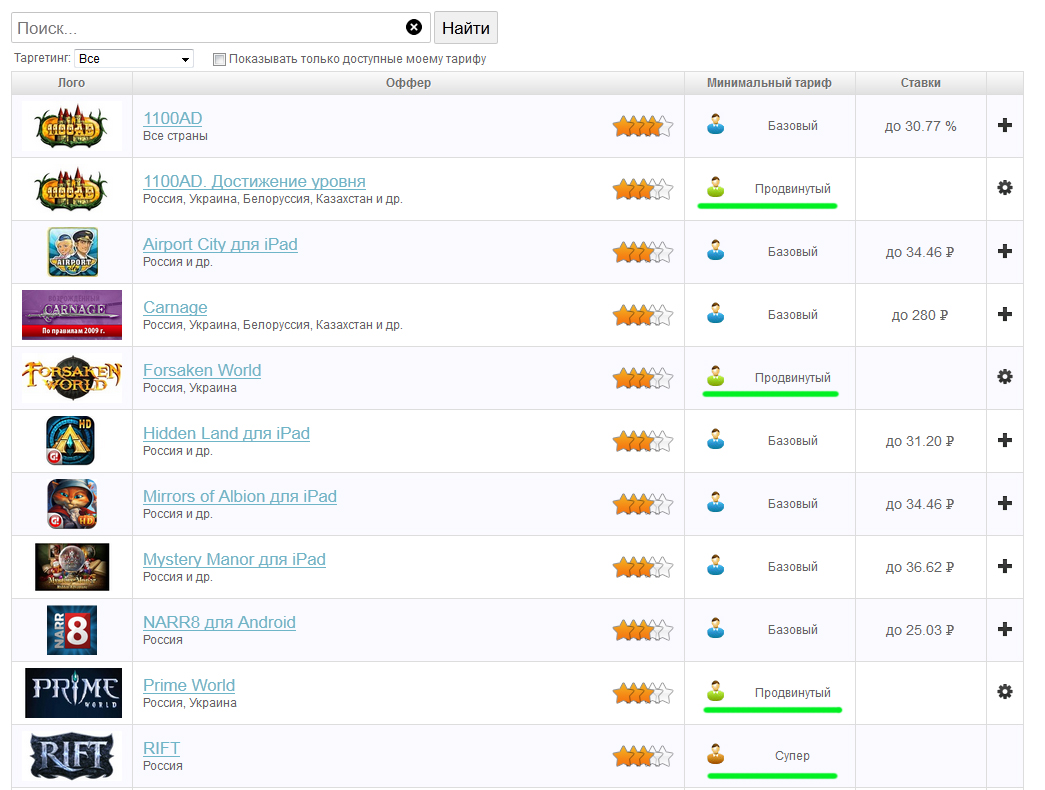1045x790 pixels.
Task: Click the Carnage banner logo
Action: pos(72,315)
